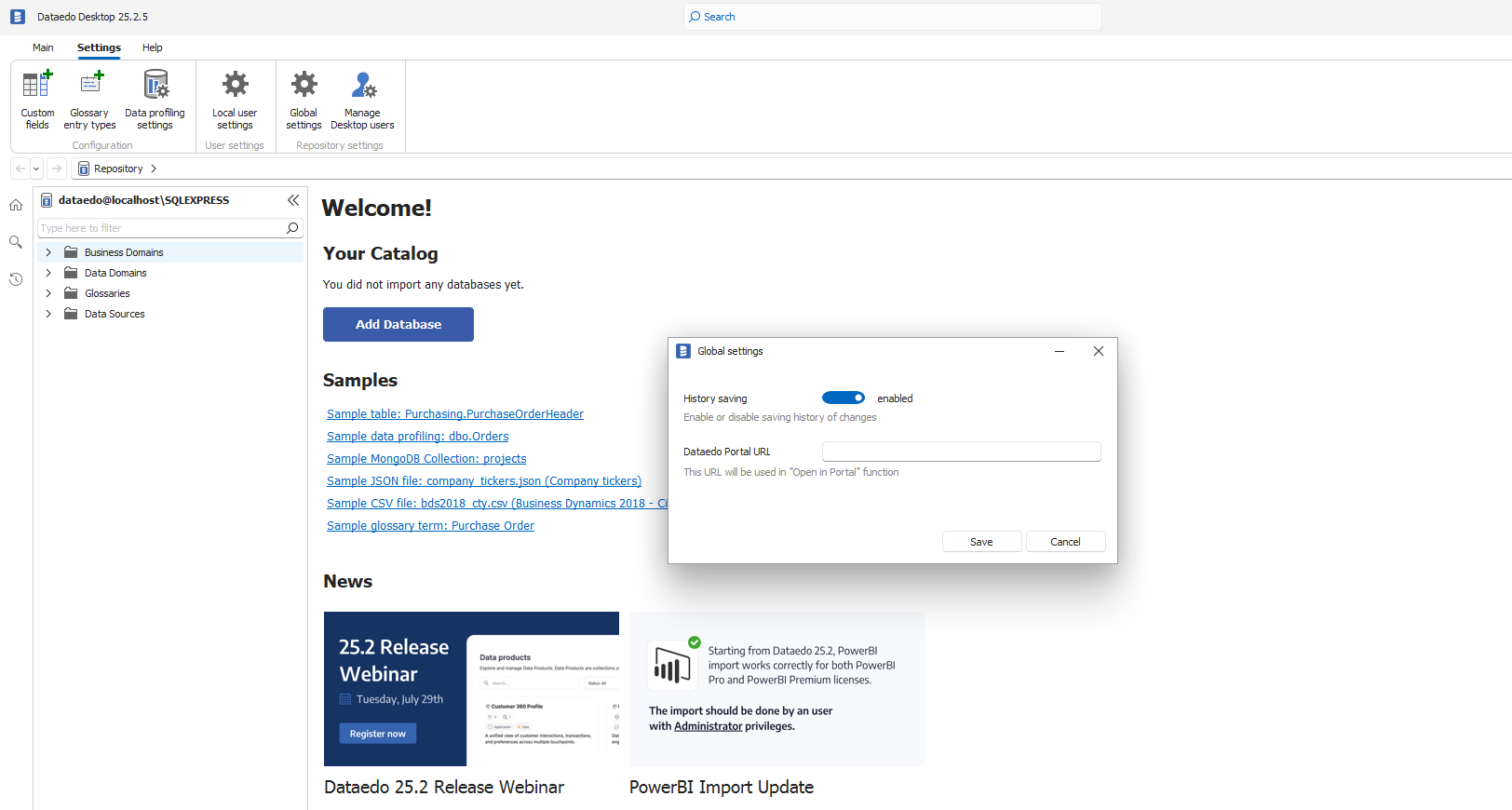Toggle the History saving switch
Screen dimensions: 1512x810
pyautogui.click(x=843, y=398)
